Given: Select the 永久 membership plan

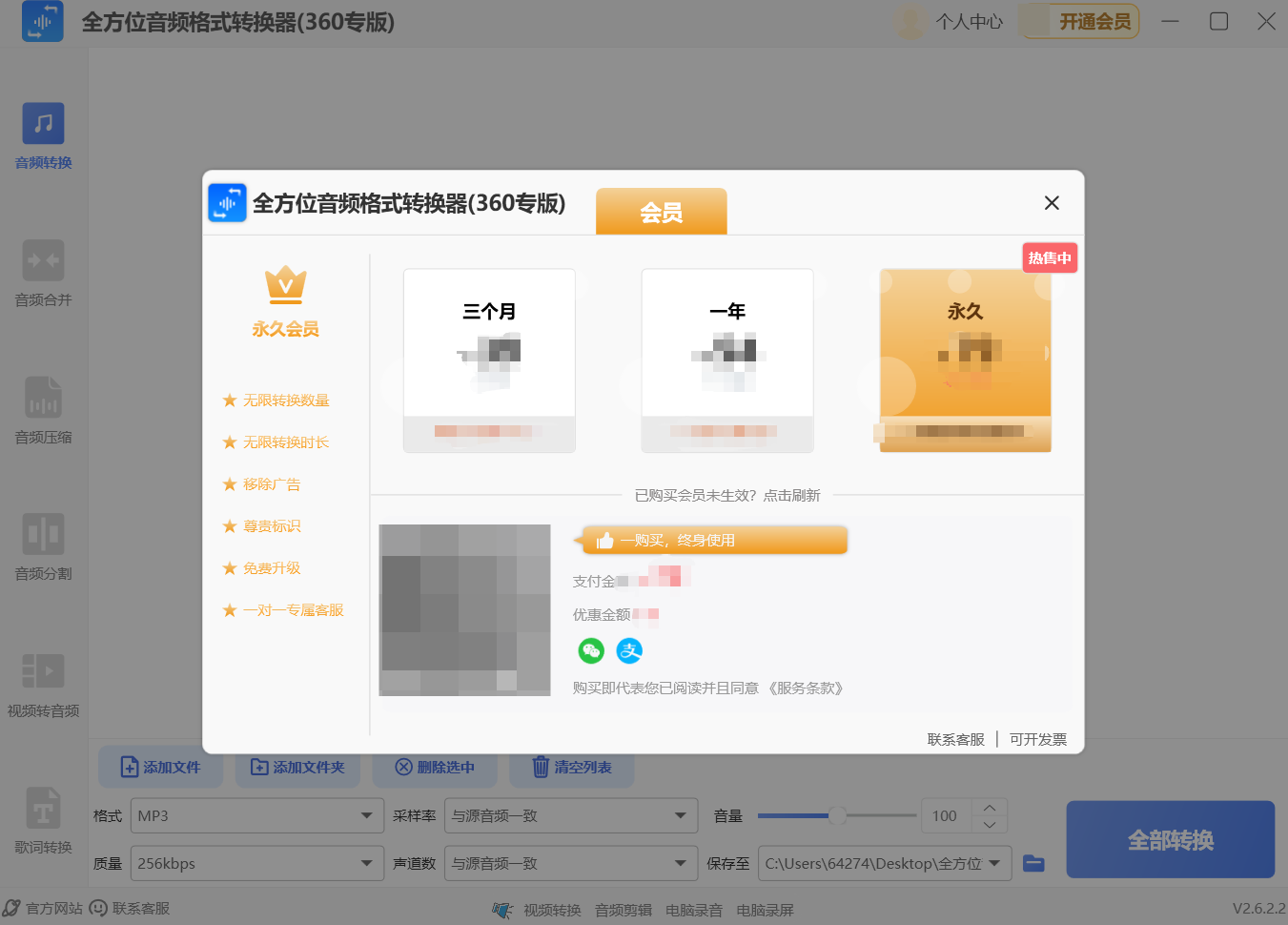Looking at the screenshot, I should 963,360.
